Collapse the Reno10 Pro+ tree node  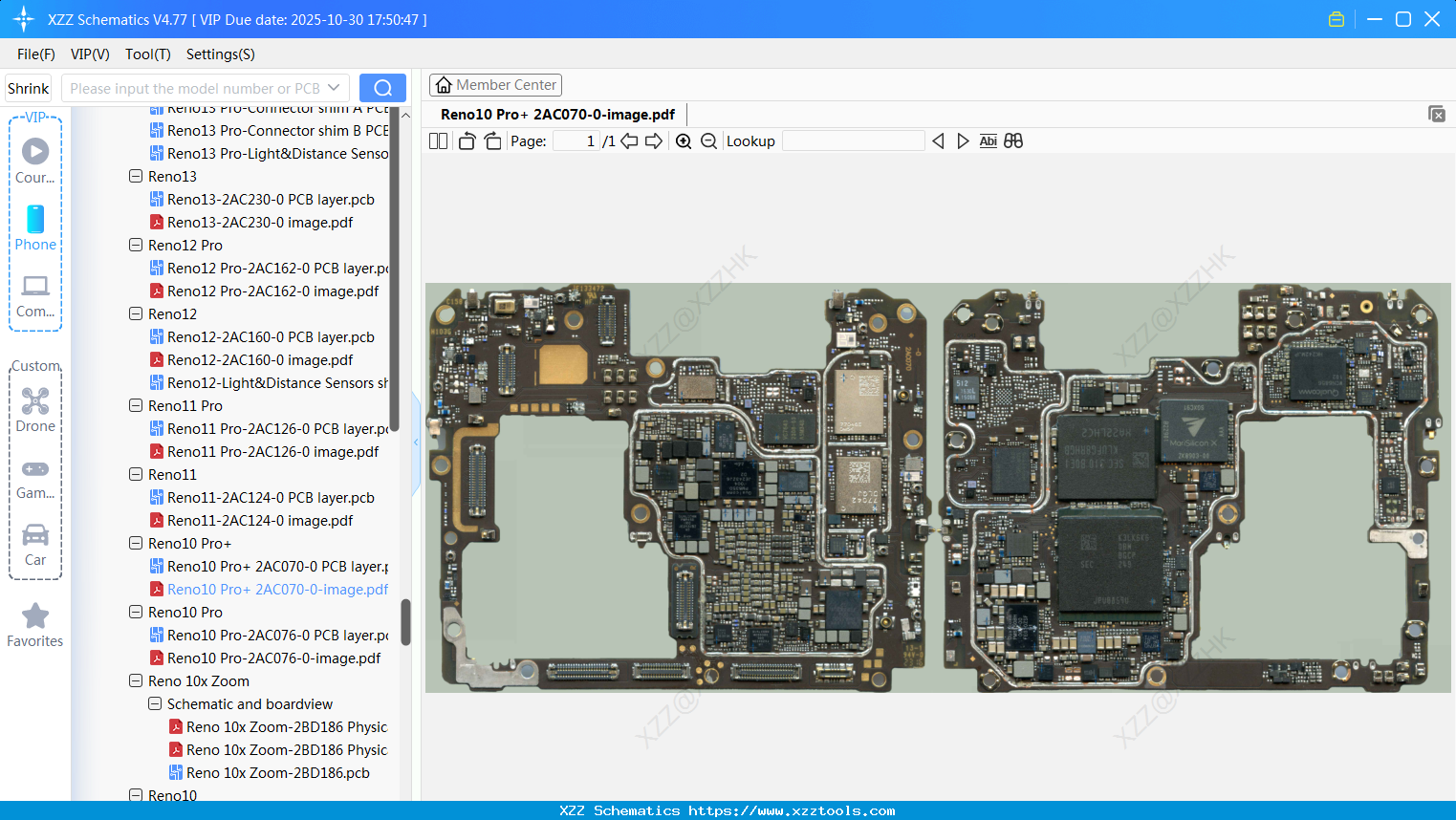(136, 543)
